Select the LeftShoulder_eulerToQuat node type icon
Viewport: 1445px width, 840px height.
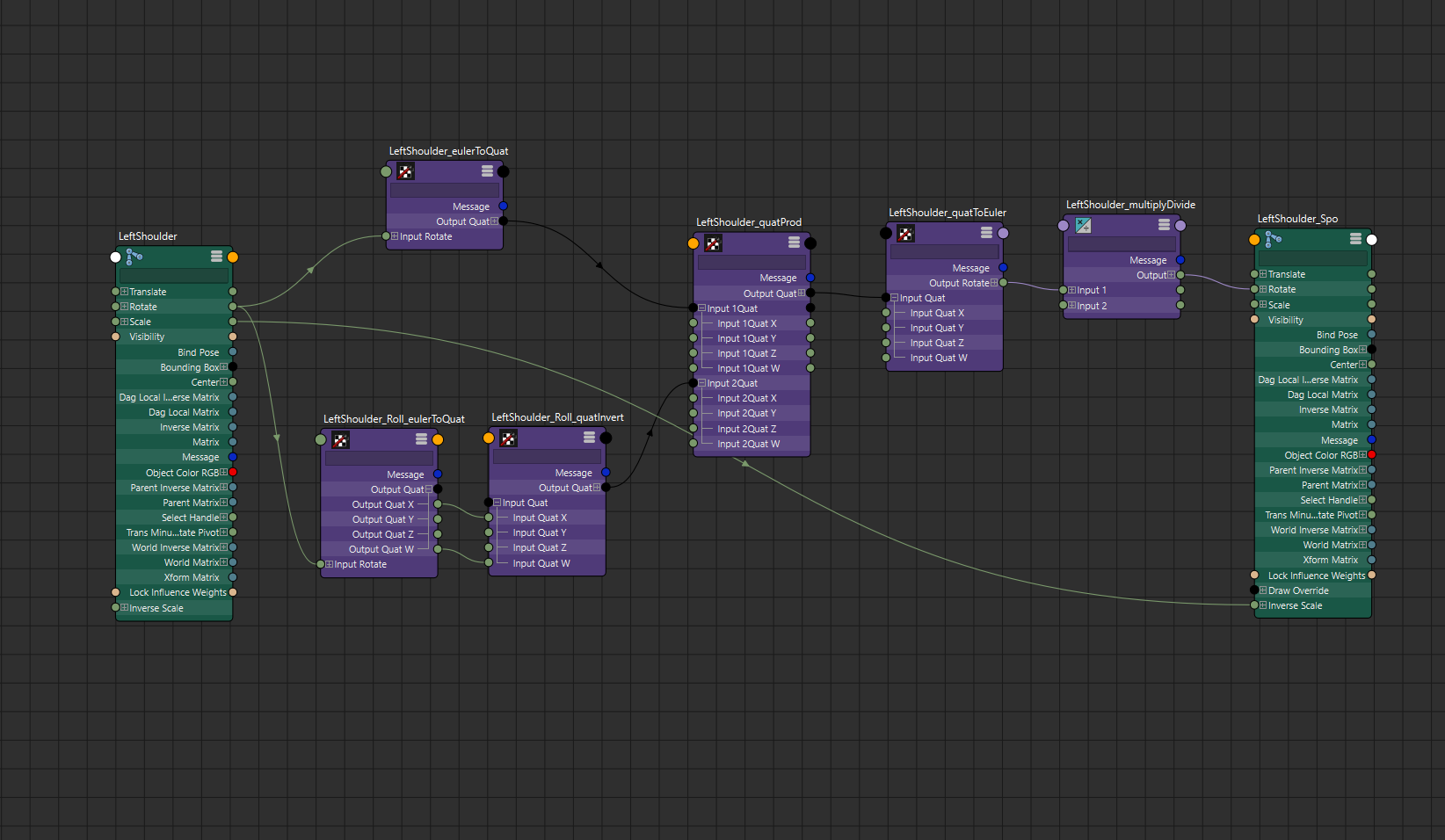[405, 171]
